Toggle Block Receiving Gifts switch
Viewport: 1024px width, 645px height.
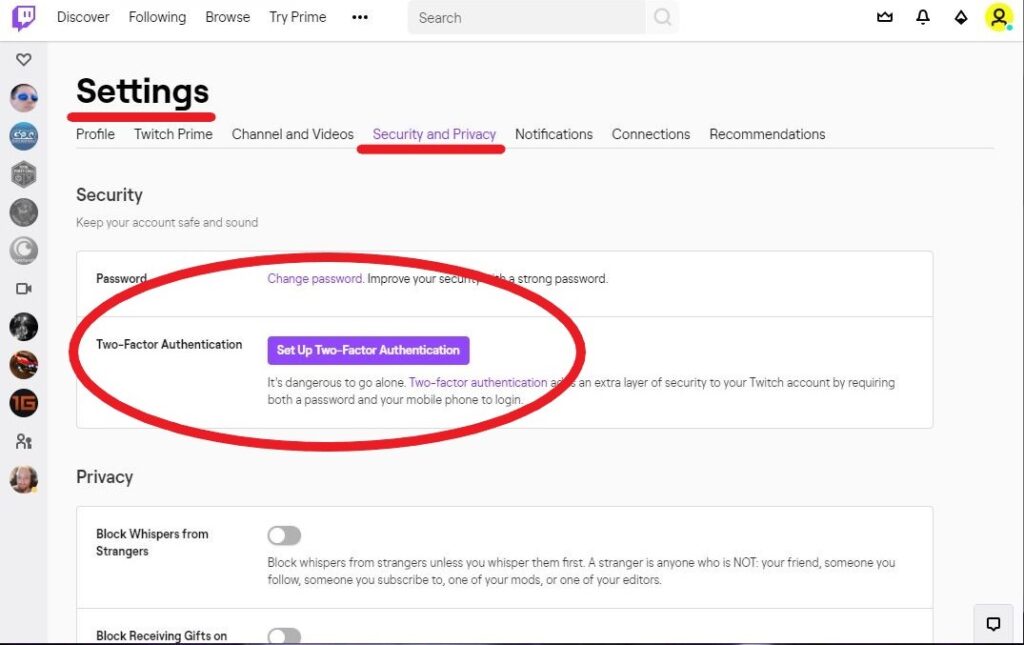[x=284, y=636]
